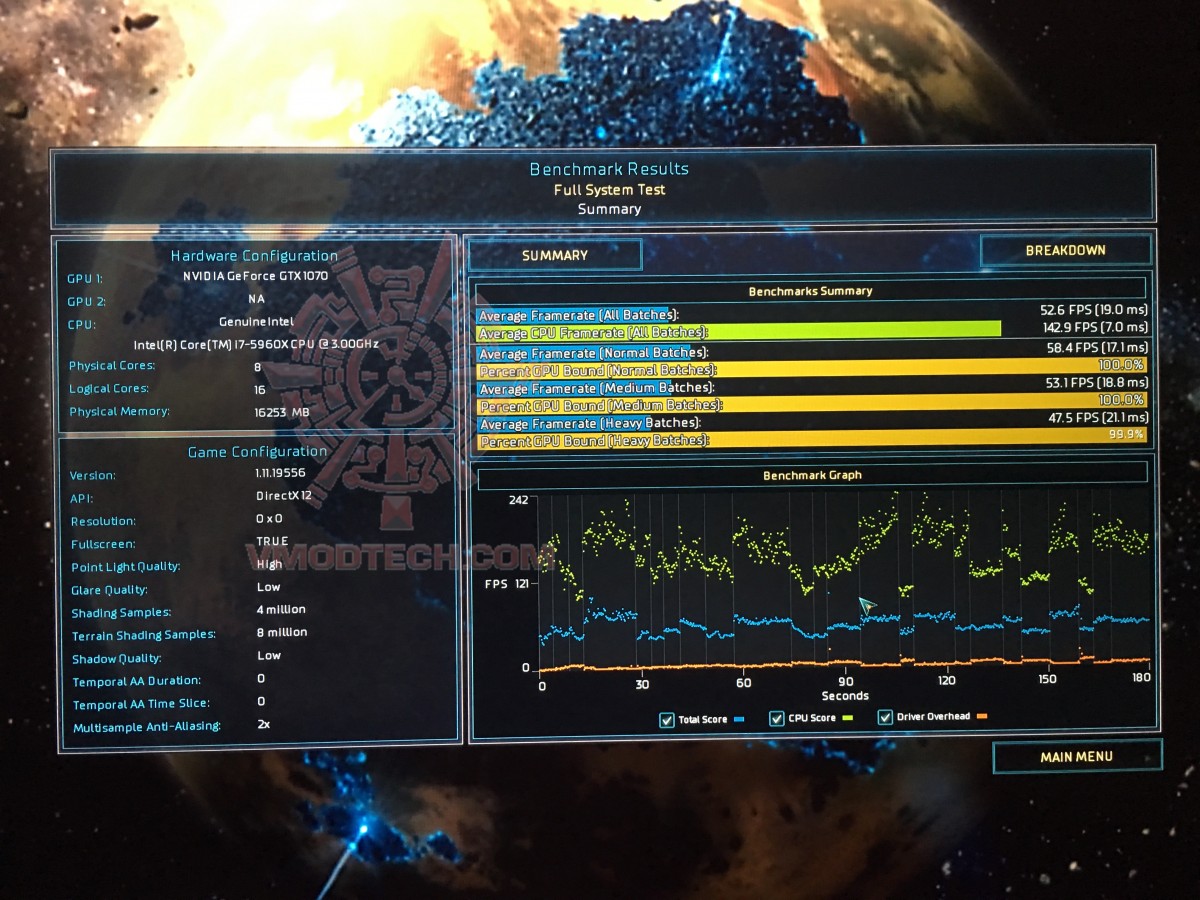The height and width of the screenshot is (900, 1200).
Task: Click the Multisample Anti-Aliasing 2x value
Action: 264,724
